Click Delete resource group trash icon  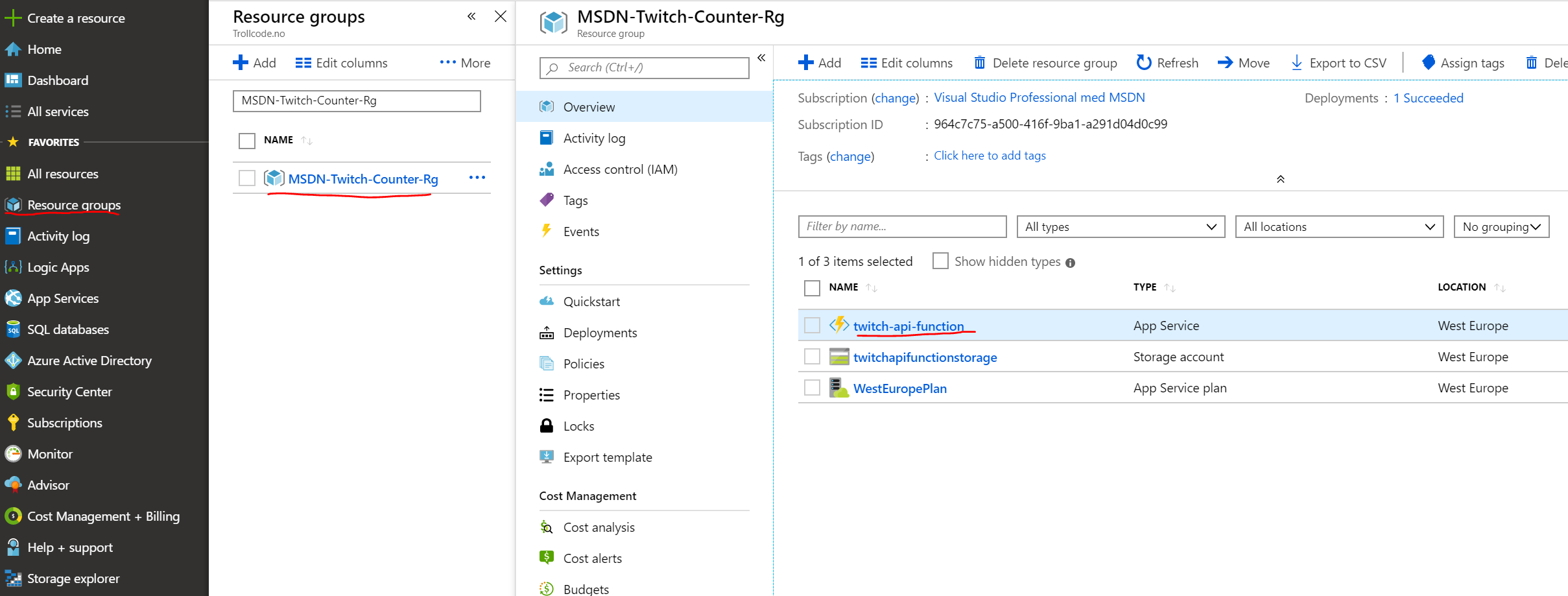pyautogui.click(x=980, y=62)
